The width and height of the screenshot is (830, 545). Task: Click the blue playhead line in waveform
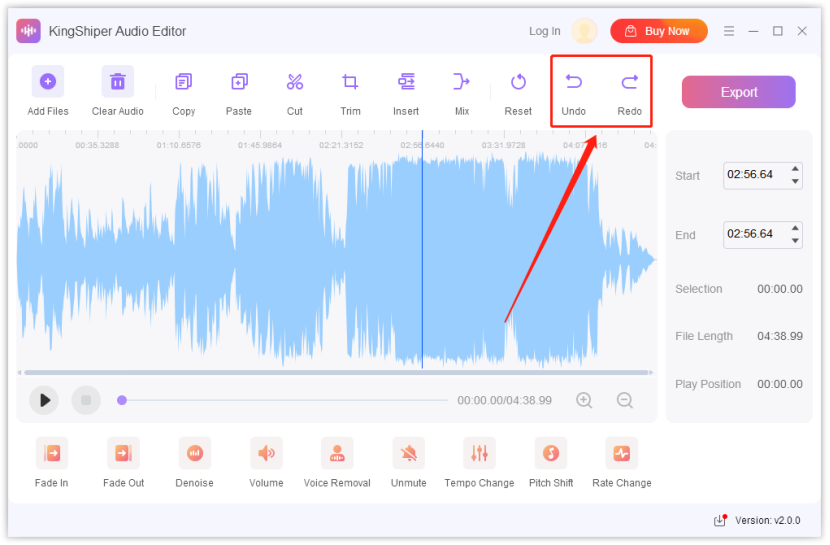point(422,249)
